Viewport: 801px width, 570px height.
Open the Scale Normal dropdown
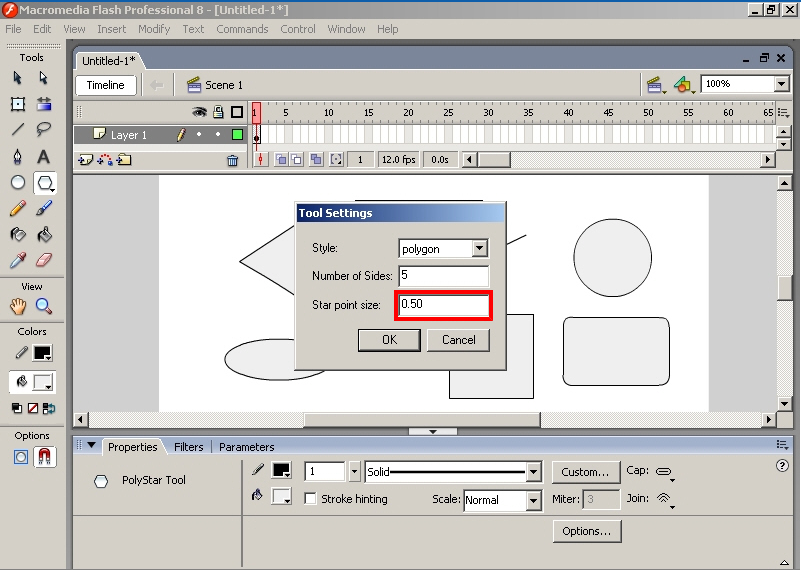click(533, 500)
